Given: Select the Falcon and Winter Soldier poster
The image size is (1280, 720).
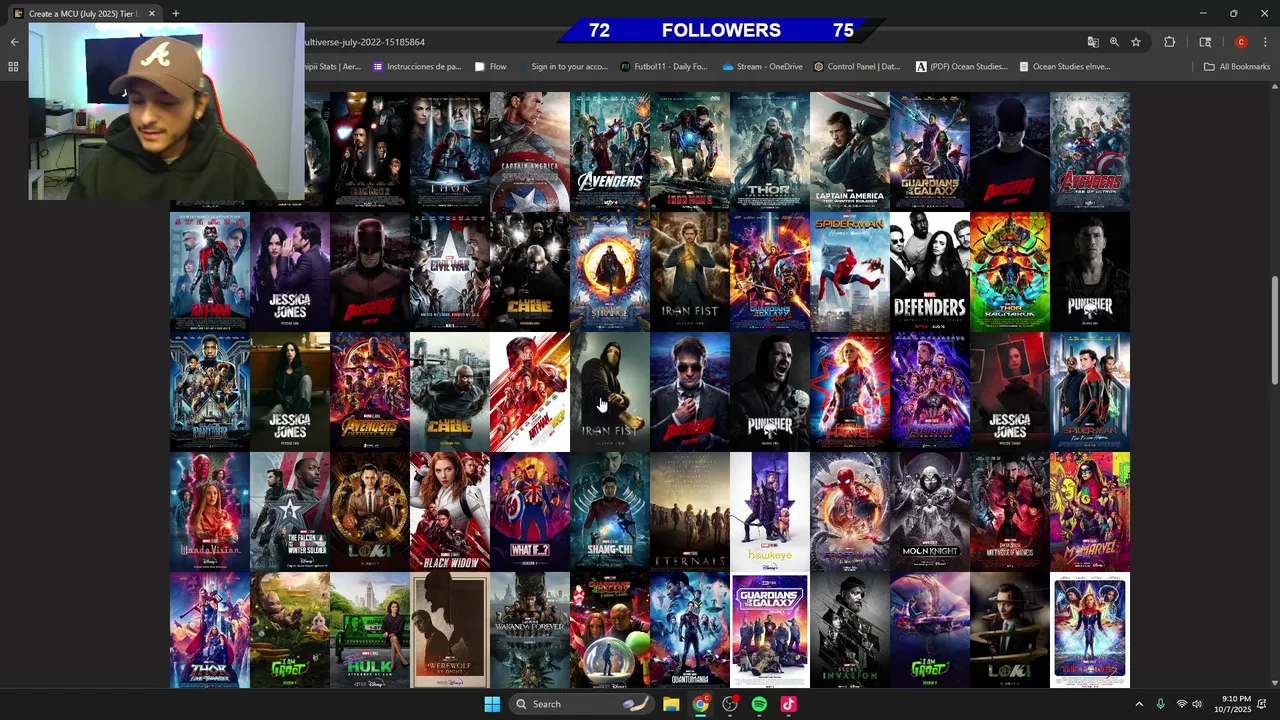Looking at the screenshot, I should pos(290,512).
